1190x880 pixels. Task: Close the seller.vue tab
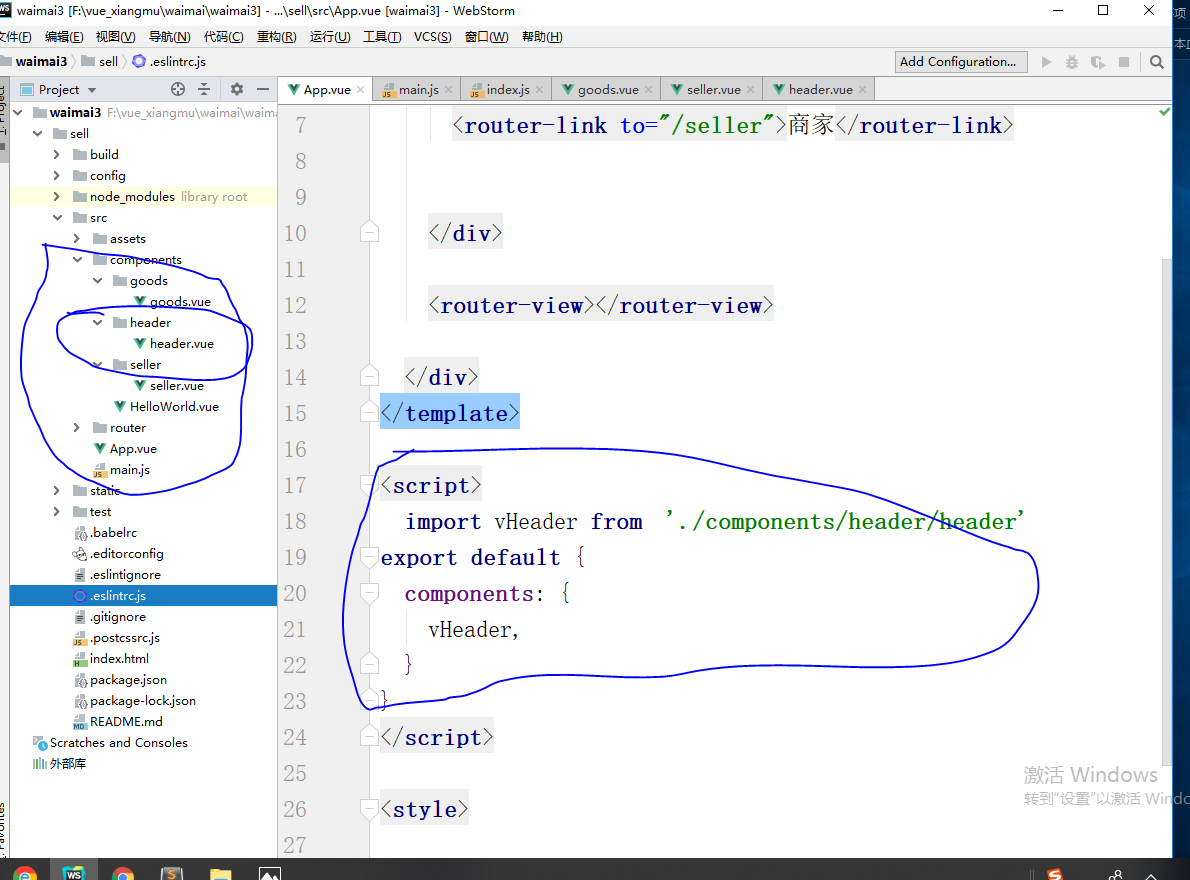tap(751, 90)
